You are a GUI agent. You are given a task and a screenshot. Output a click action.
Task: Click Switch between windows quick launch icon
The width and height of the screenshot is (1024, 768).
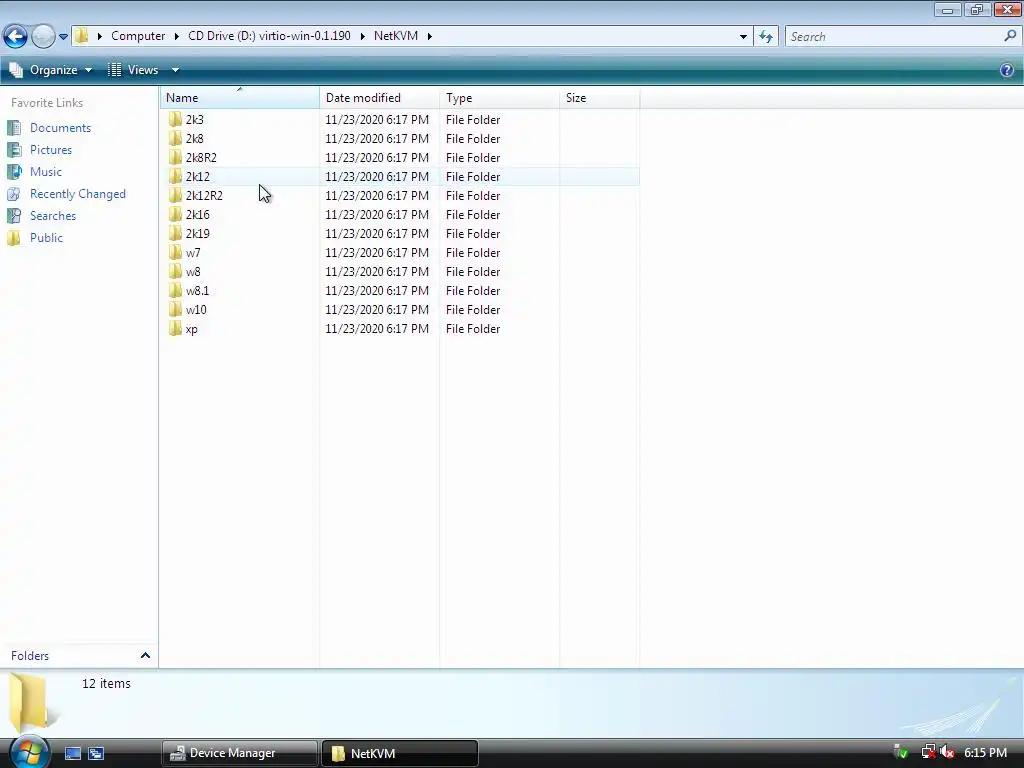(x=96, y=754)
